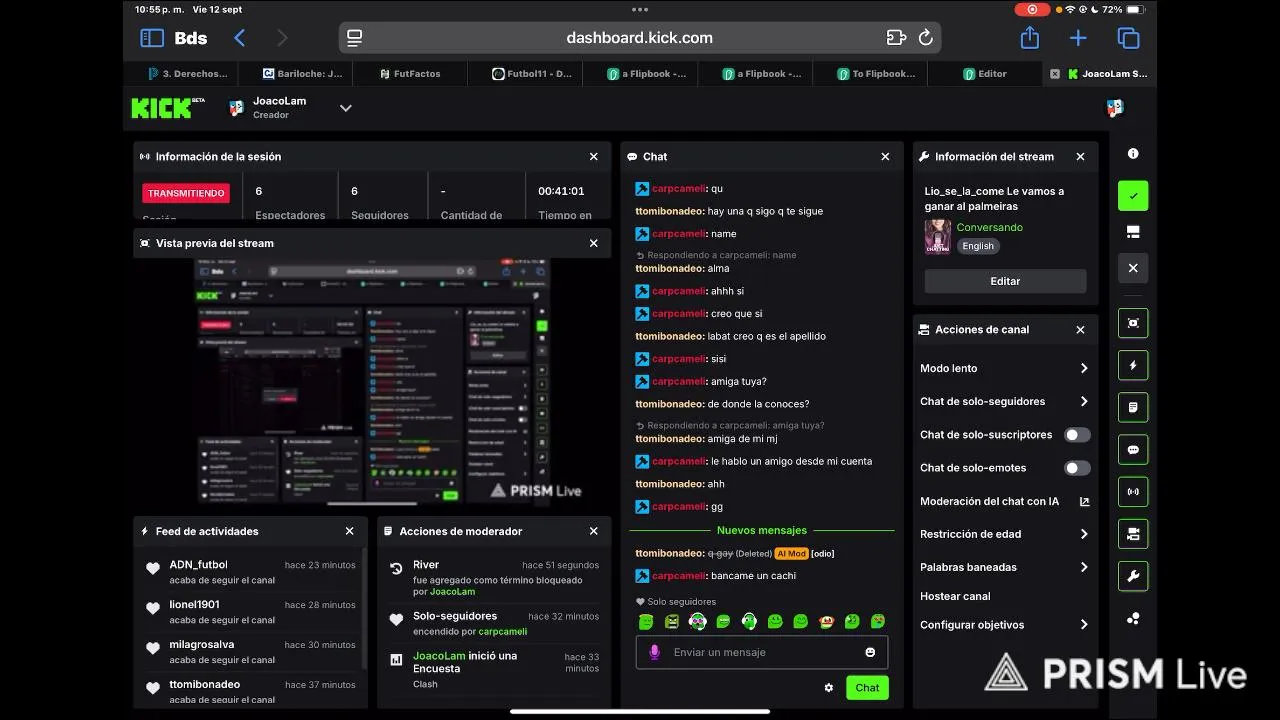The height and width of the screenshot is (720, 1280).
Task: Click the stream category thumbnail image
Action: 938,237
